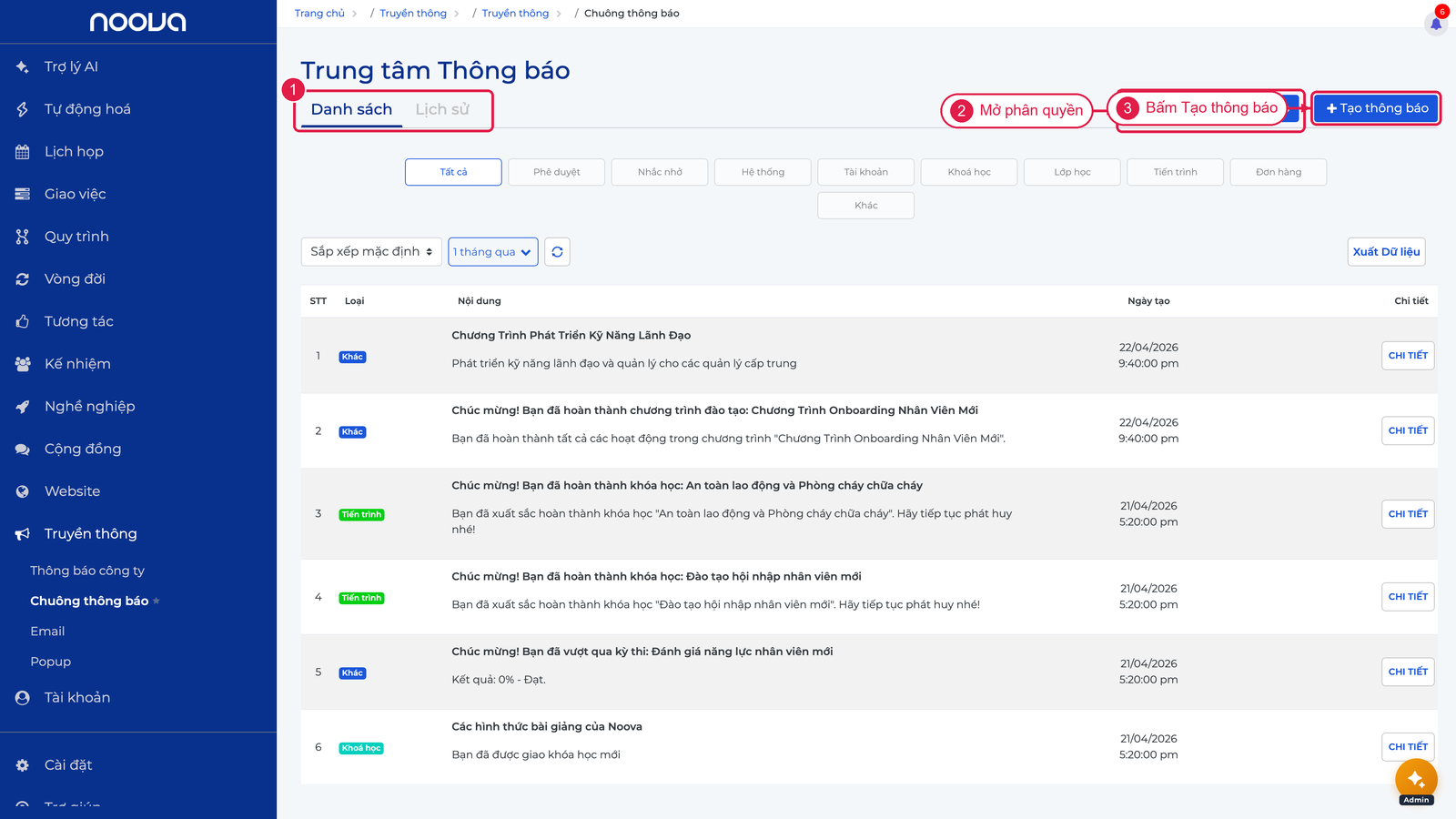Click the Truyền thông megaphone icon
1456x819 pixels.
23,534
